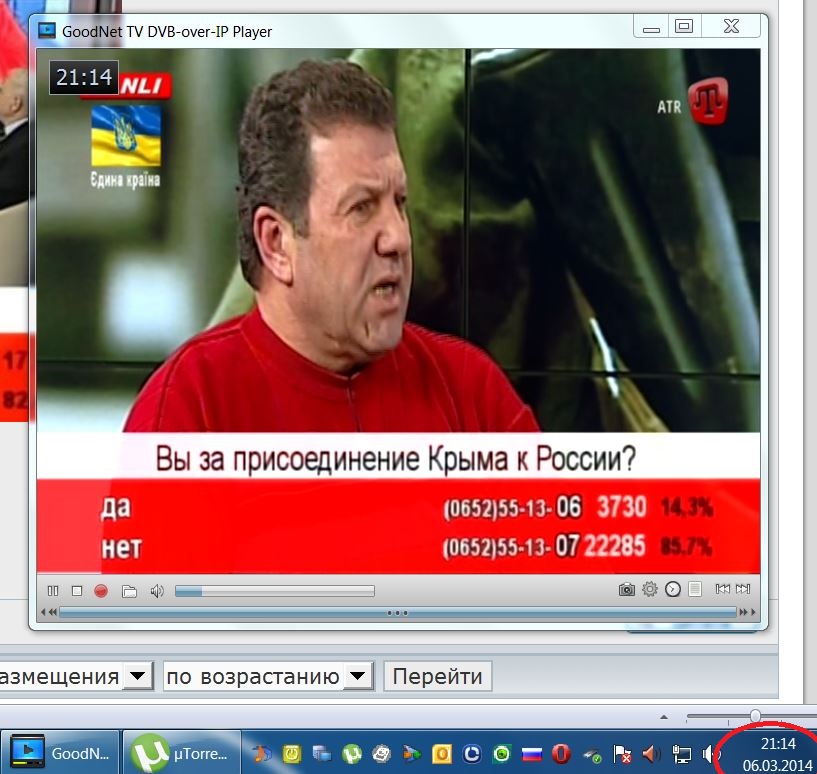
Task: Open the 'по возрастанию' sort order dropdown
Action: point(358,677)
